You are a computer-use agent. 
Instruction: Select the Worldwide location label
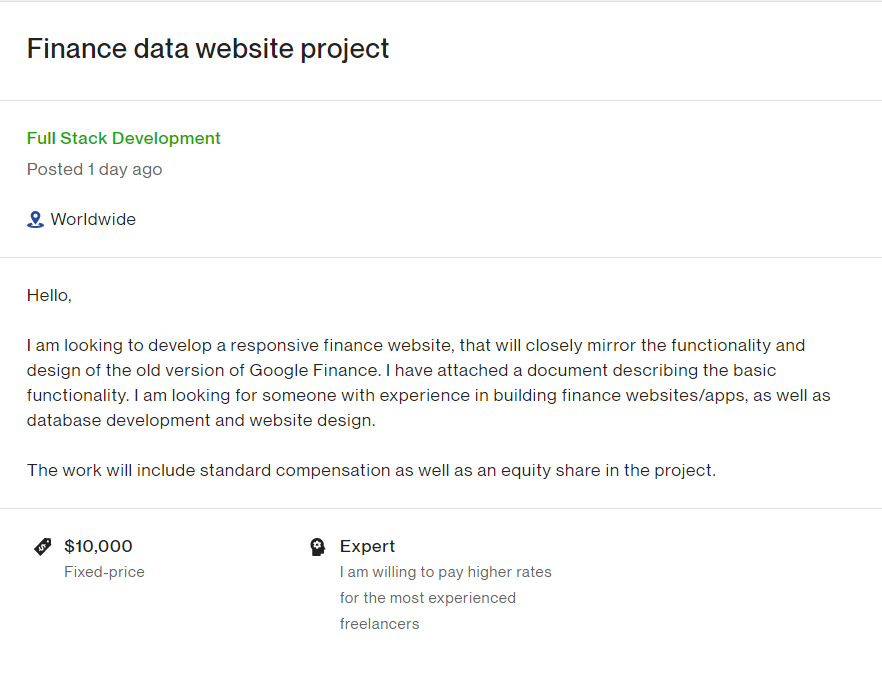pos(93,219)
